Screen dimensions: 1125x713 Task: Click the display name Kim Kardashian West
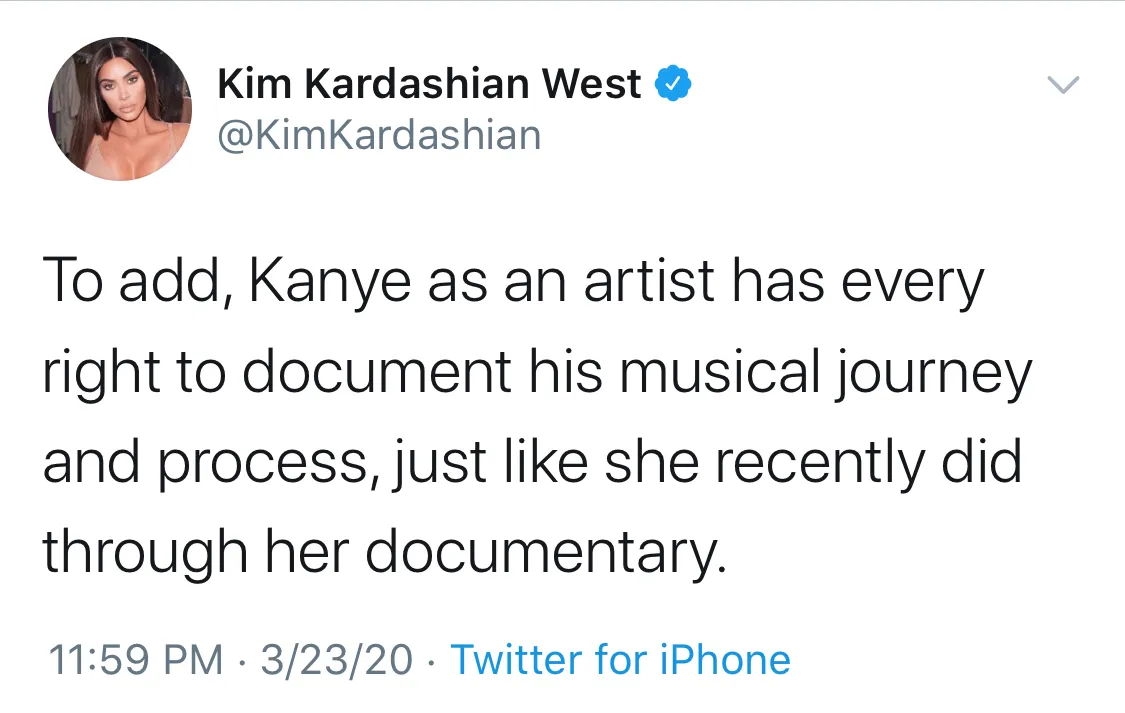429,86
